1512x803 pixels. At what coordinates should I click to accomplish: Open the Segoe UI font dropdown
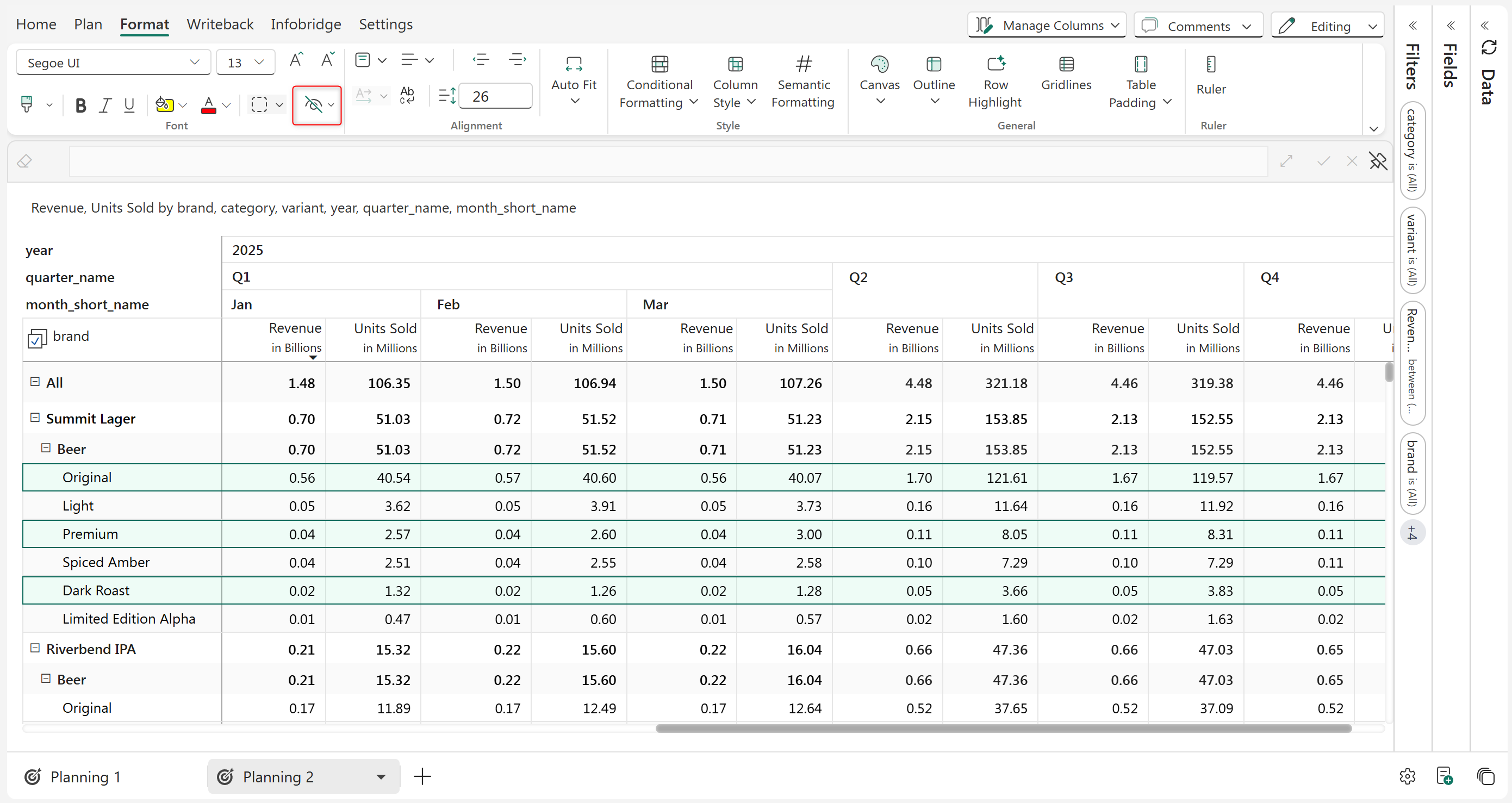(113, 62)
